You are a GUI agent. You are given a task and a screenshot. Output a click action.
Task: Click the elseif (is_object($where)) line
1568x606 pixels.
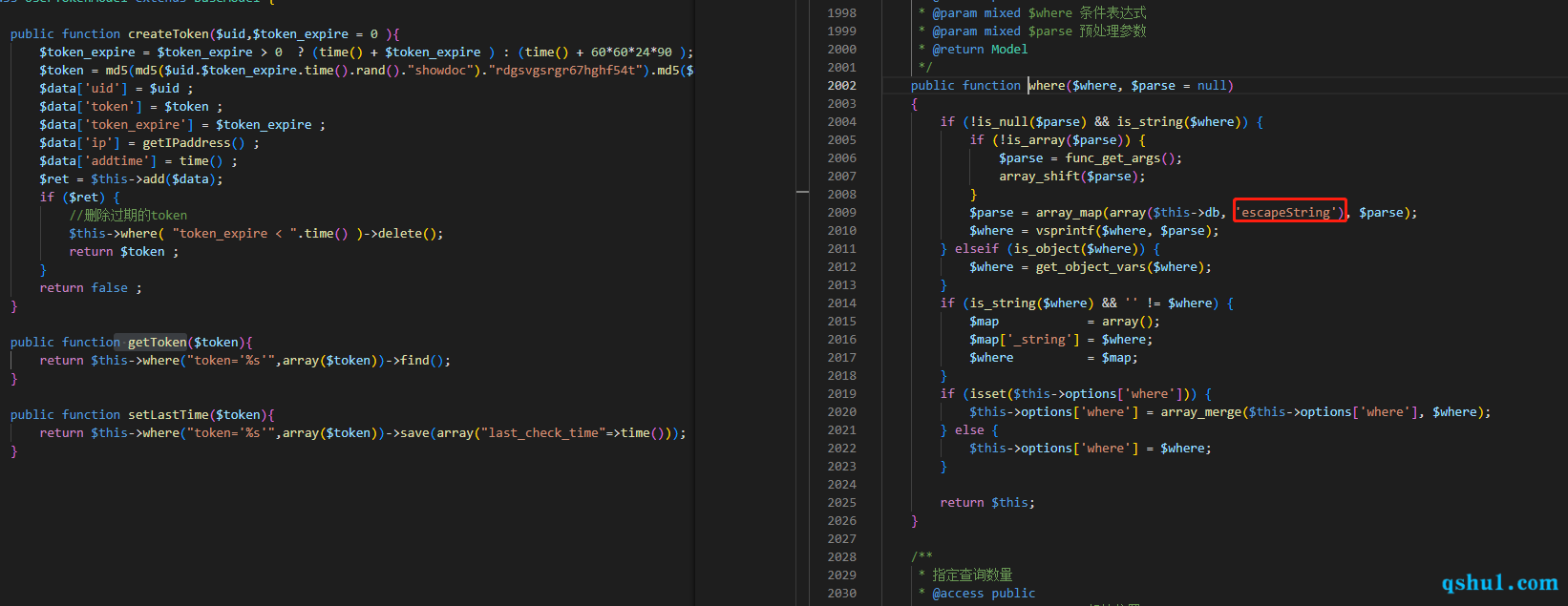tap(1050, 248)
